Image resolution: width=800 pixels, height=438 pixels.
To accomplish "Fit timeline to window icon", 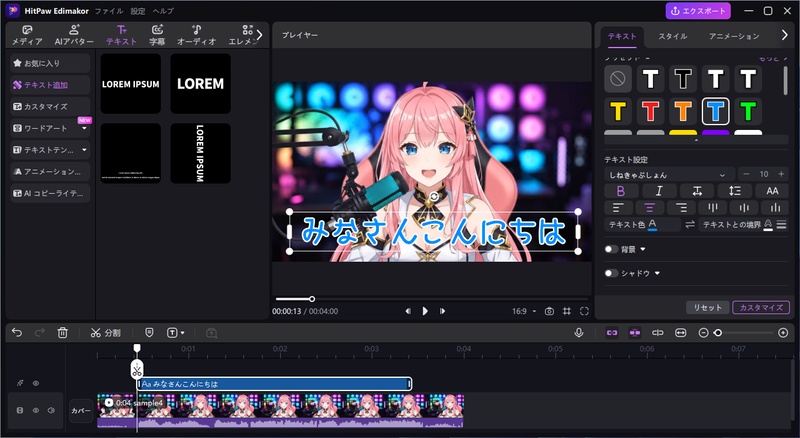I will (681, 333).
